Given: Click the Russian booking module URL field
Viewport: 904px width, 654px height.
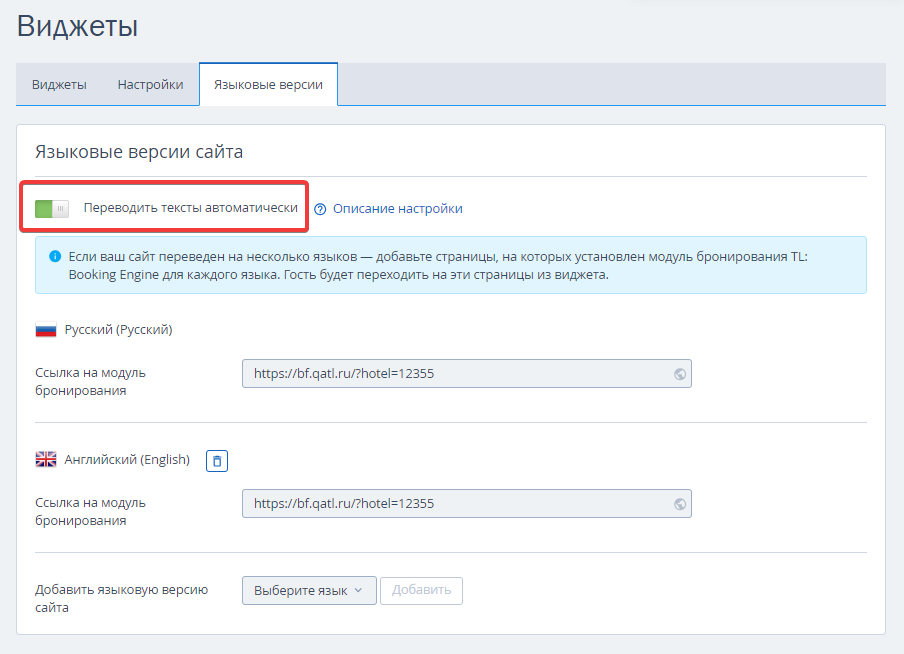Looking at the screenshot, I should click(x=466, y=374).
